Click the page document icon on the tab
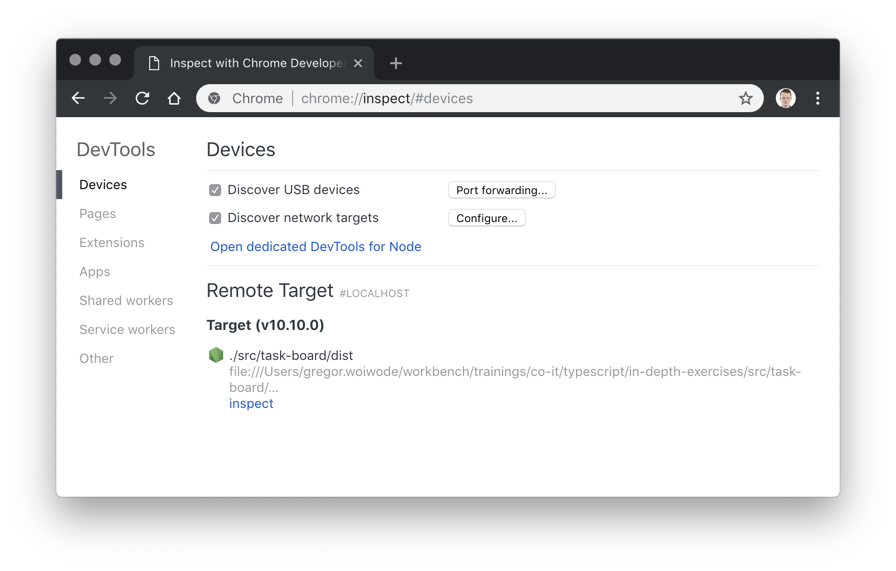Screen dimensions: 896x571 point(153,63)
